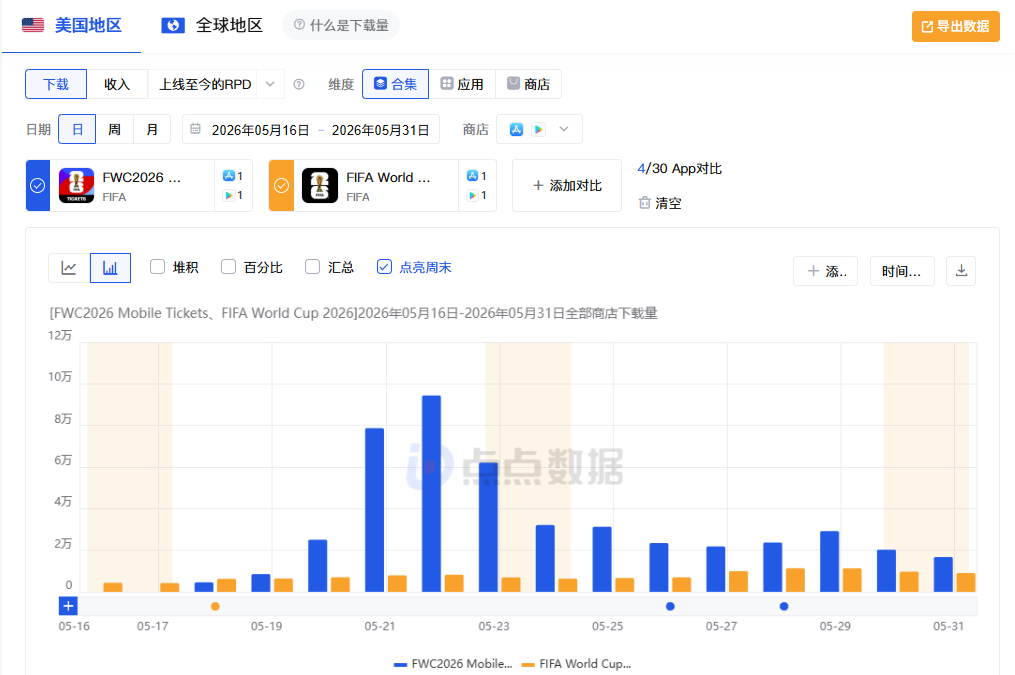This screenshot has height=675, width=1015.
Task: Click FIFA World Cup app icon
Action: pyautogui.click(x=320, y=186)
